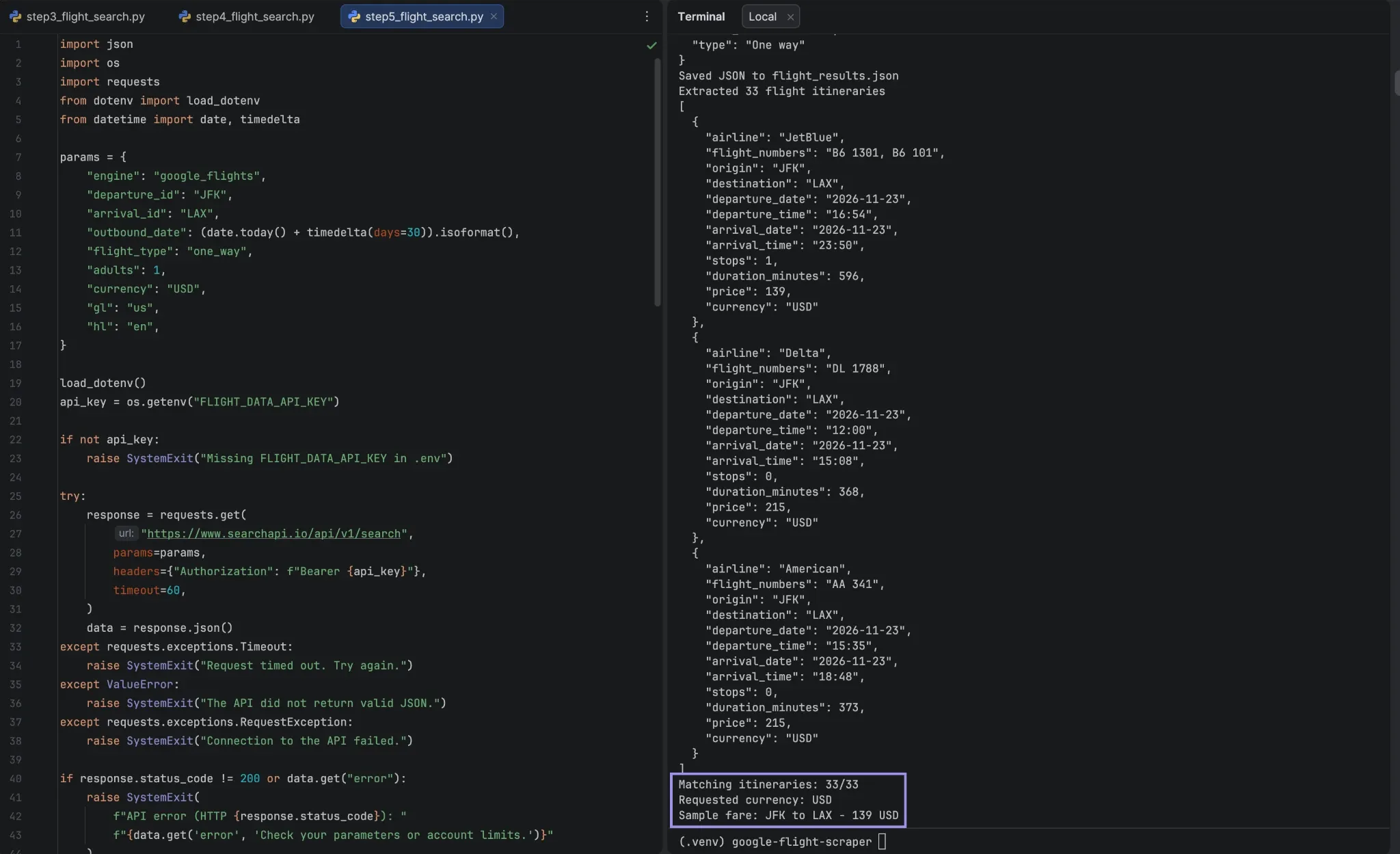Click the Terminal panel title
Image resolution: width=1400 pixels, height=854 pixels.
click(701, 16)
